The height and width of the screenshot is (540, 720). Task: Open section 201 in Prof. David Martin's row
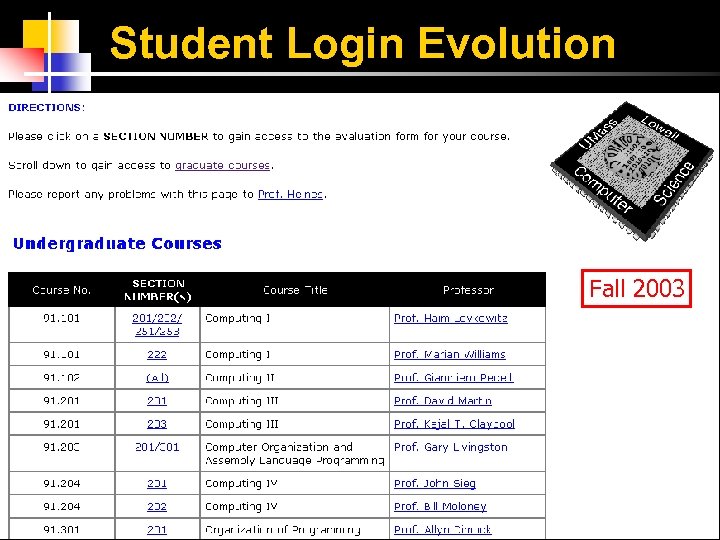coord(157,401)
